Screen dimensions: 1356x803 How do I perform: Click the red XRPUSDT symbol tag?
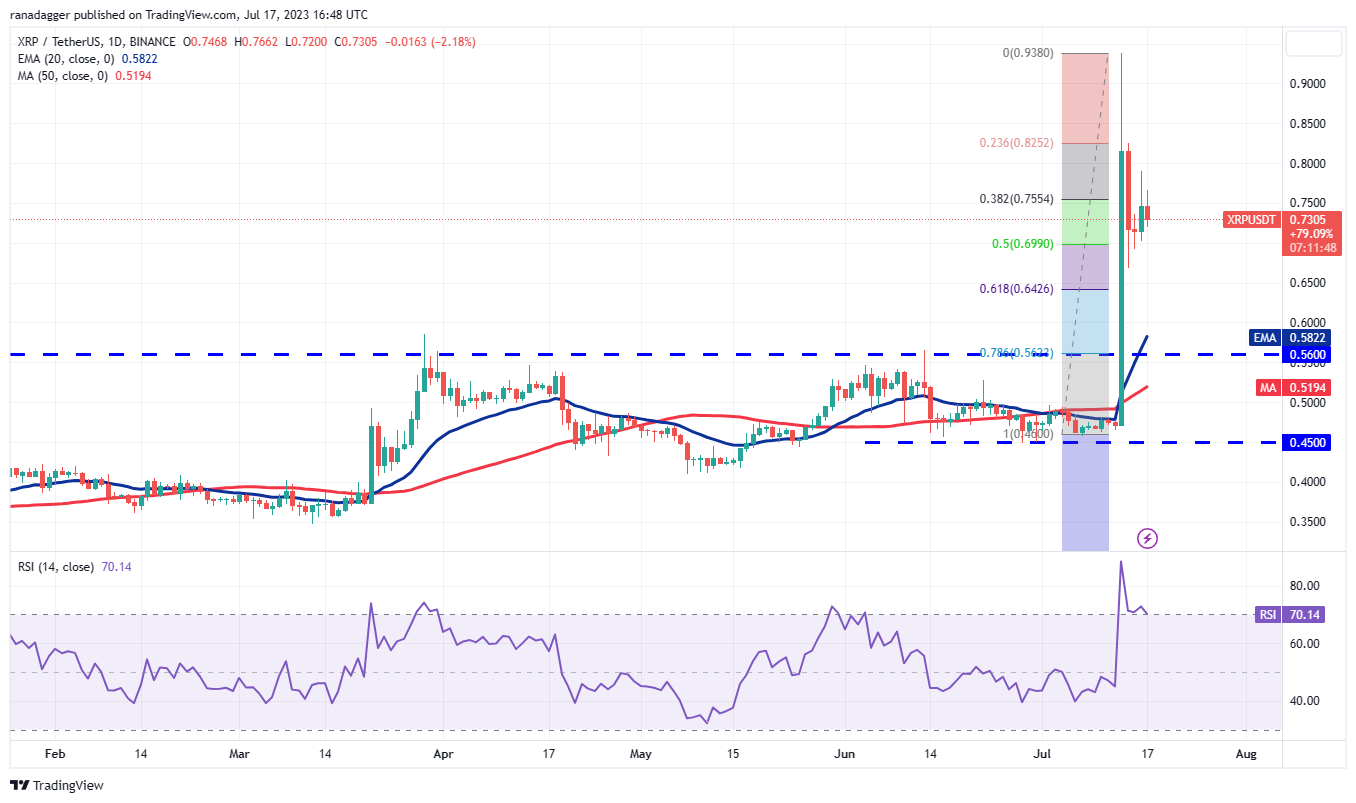(1251, 219)
